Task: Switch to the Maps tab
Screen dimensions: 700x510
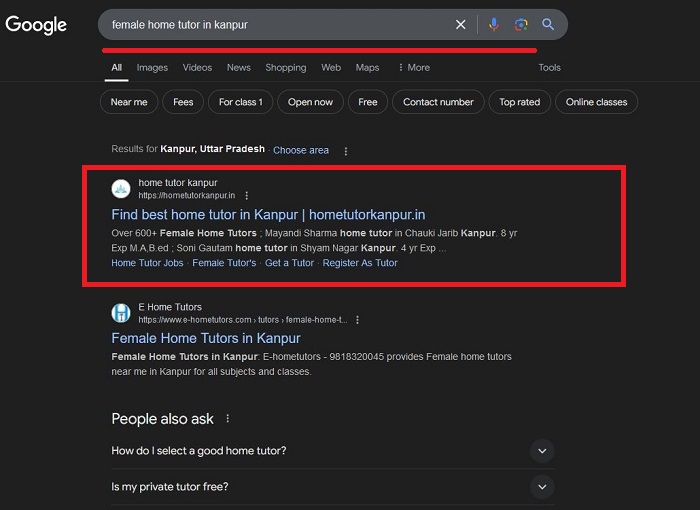Action: 367,67
